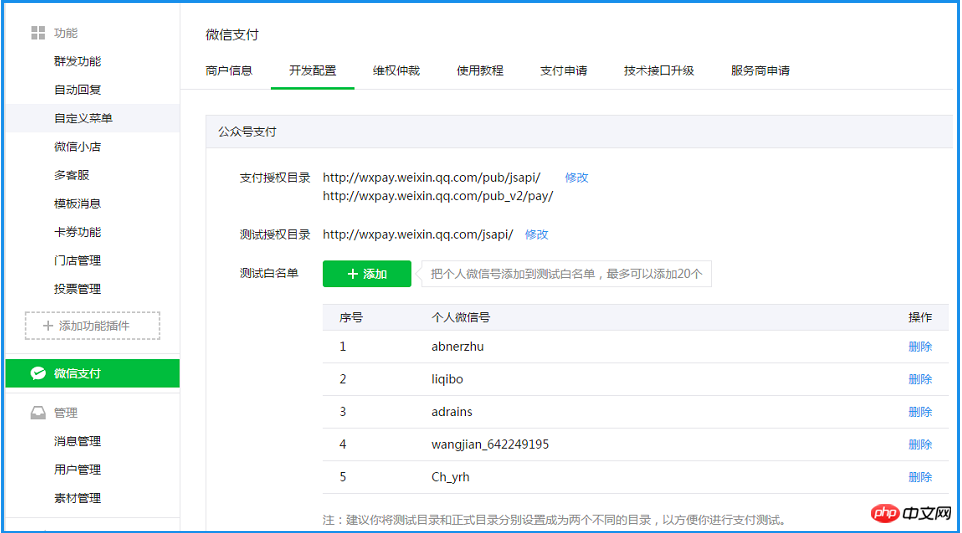This screenshot has width=962, height=533.
Task: Open 模板消息 in the sidebar
Action: [77, 204]
